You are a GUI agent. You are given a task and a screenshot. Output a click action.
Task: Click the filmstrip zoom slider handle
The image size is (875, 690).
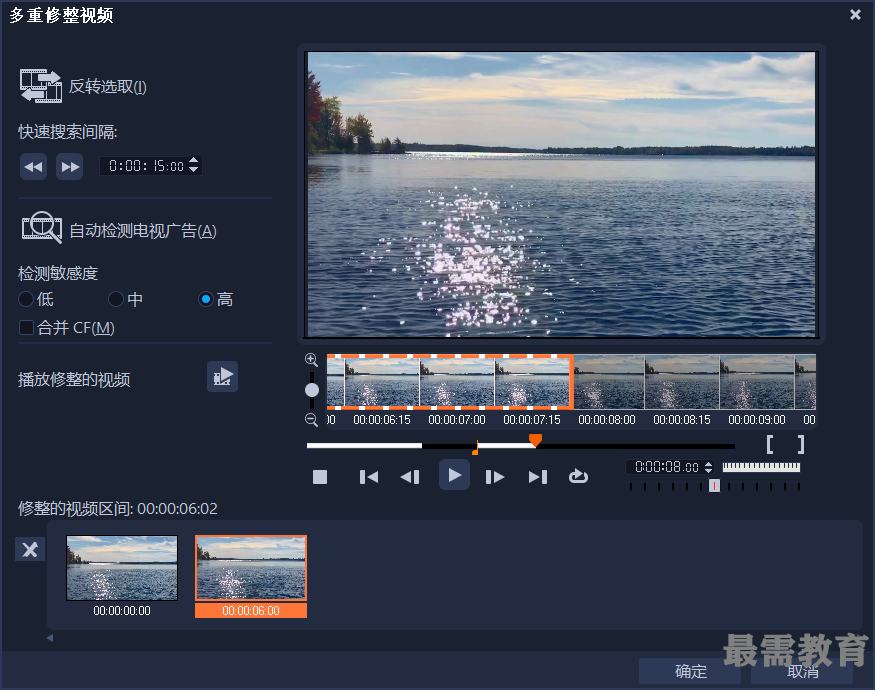tap(312, 390)
